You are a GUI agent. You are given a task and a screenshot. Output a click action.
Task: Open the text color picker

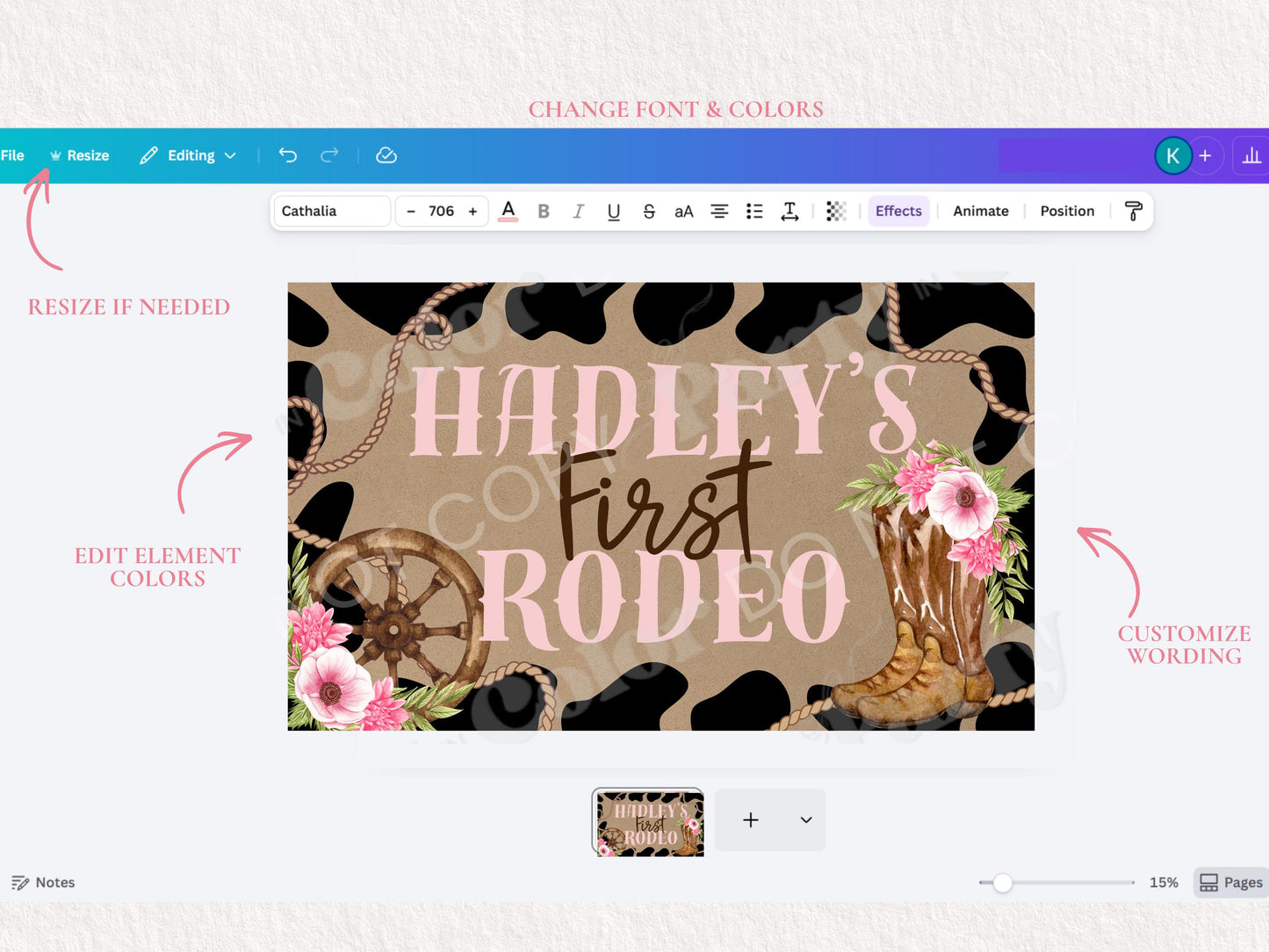508,211
